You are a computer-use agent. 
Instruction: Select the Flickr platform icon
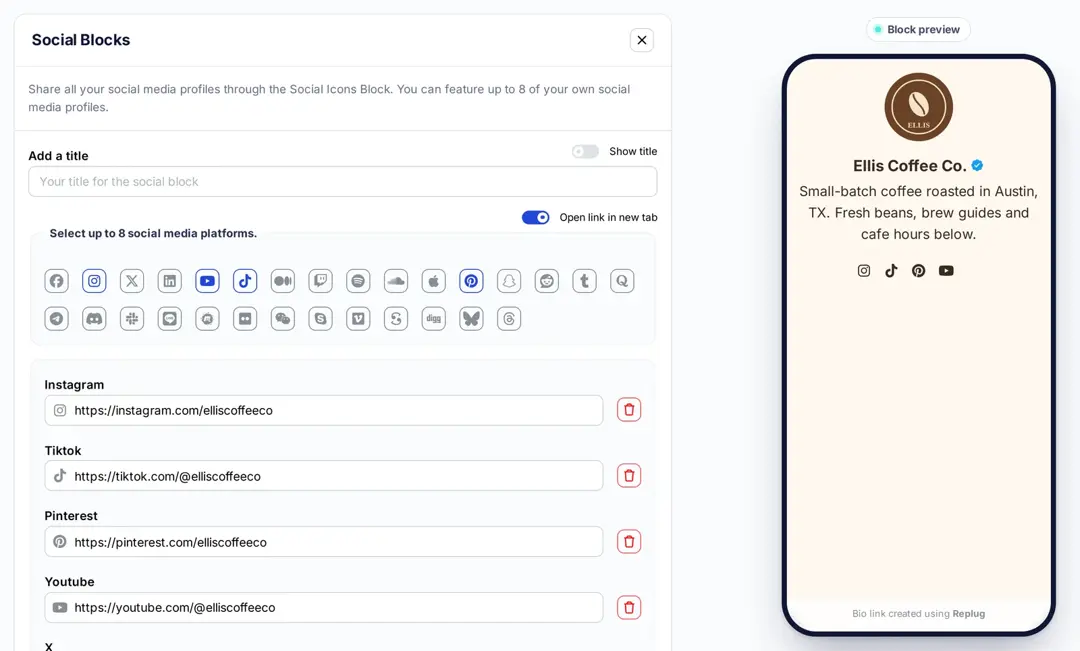(x=245, y=319)
